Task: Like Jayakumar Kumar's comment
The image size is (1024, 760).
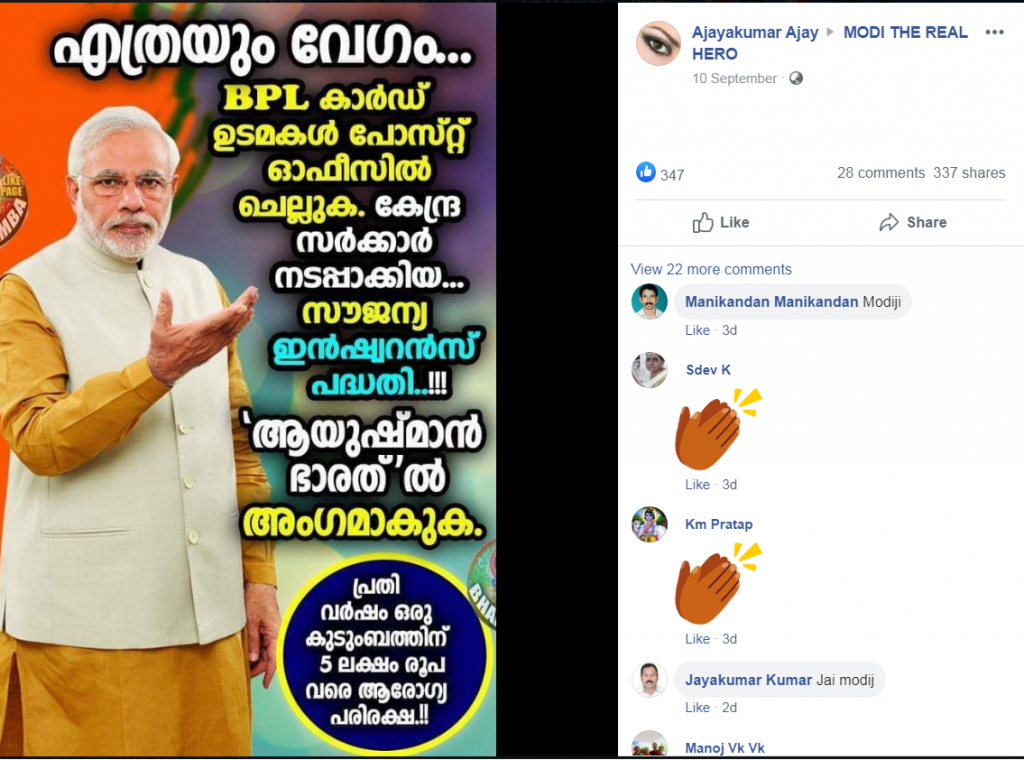Action: (697, 708)
